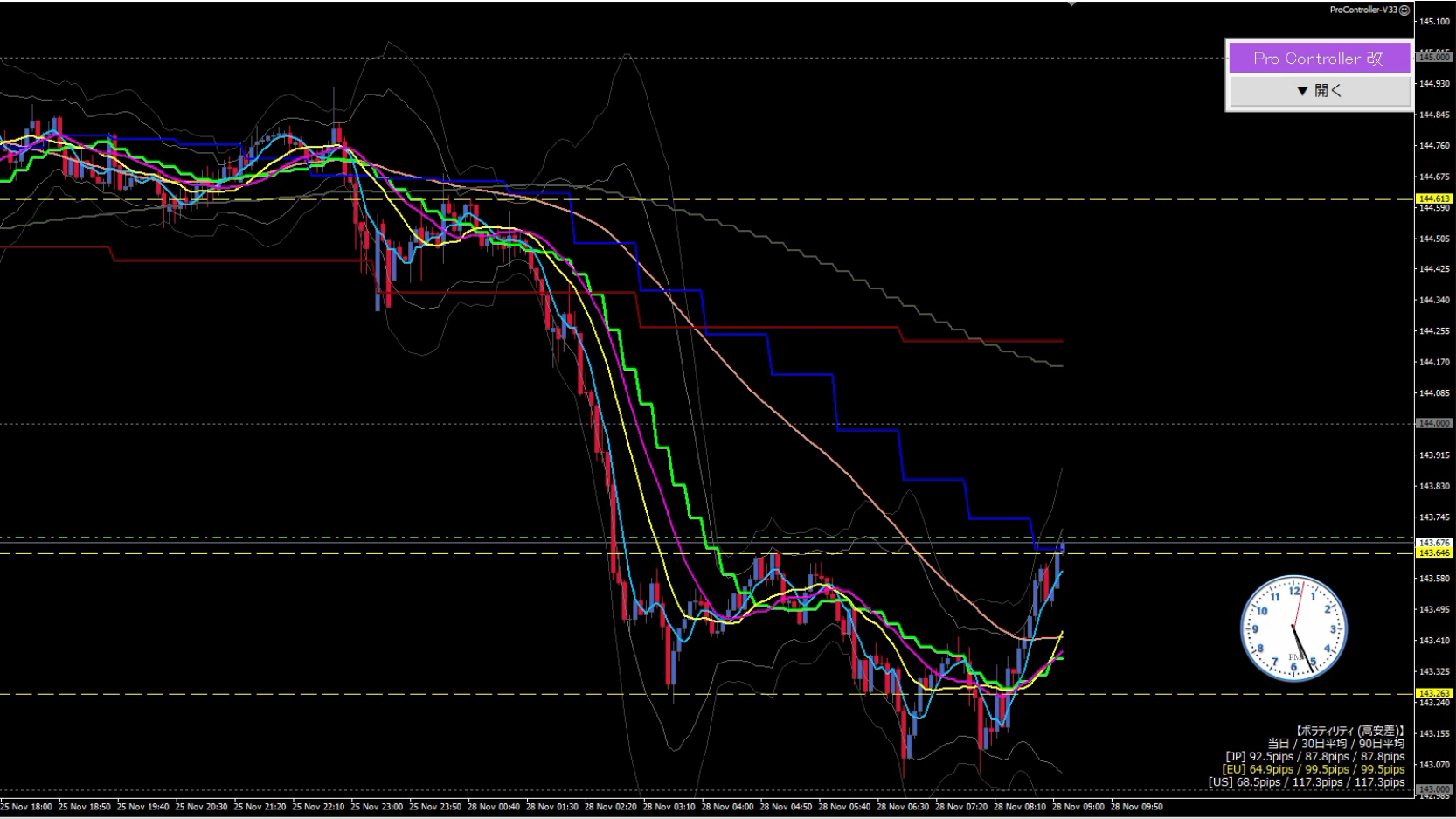Select the yellow 143.263 price label
The width and height of the screenshot is (1456, 819).
(x=1434, y=694)
